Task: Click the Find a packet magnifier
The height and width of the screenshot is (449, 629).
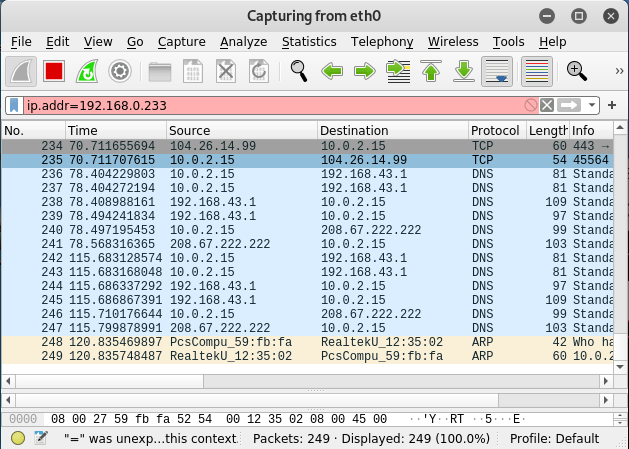Action: (x=298, y=71)
